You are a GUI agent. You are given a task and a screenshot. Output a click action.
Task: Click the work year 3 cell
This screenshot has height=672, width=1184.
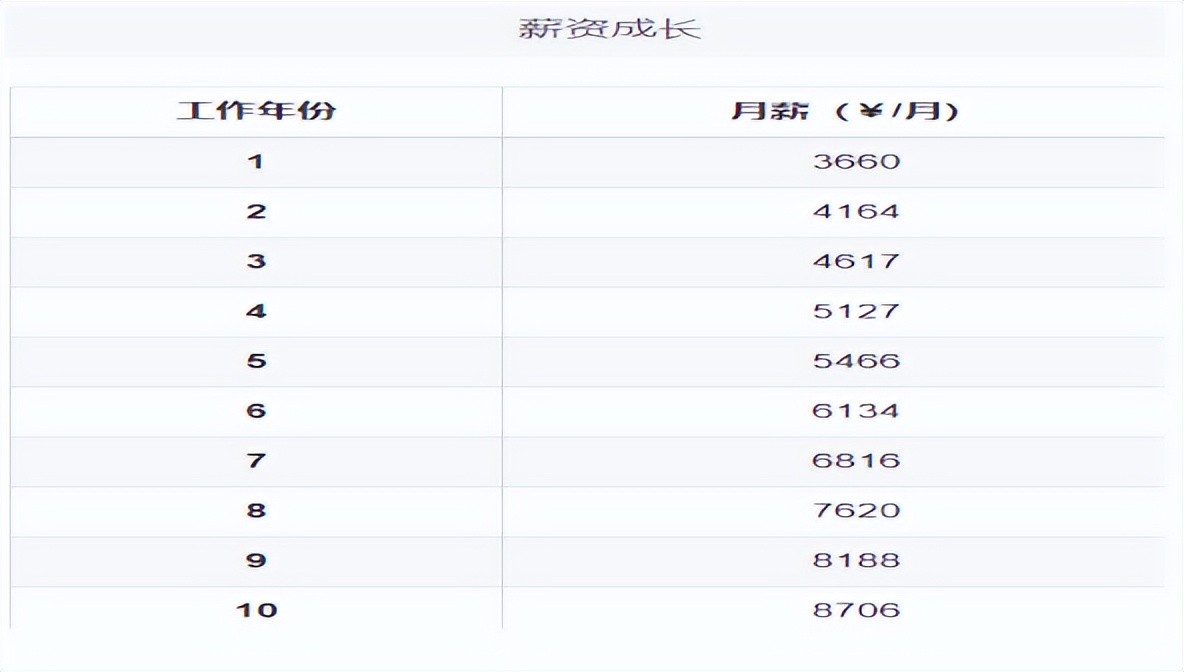coord(256,261)
